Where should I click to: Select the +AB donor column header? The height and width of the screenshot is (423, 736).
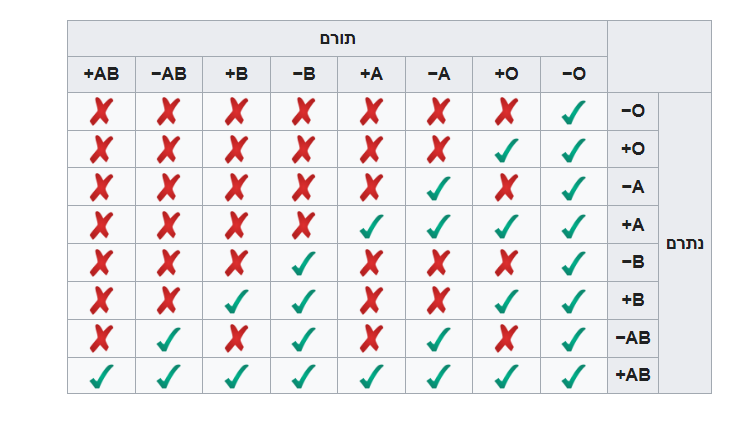coord(101,74)
